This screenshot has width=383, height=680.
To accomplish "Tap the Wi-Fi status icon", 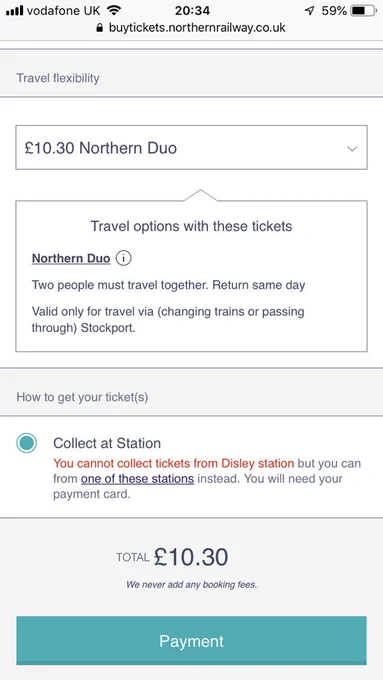I will tap(114, 10).
